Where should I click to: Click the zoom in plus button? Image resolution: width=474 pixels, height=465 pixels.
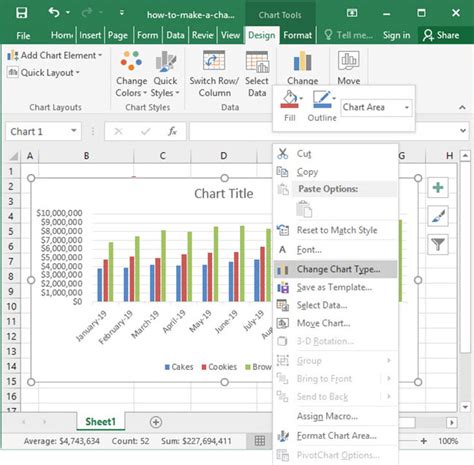click(x=424, y=441)
